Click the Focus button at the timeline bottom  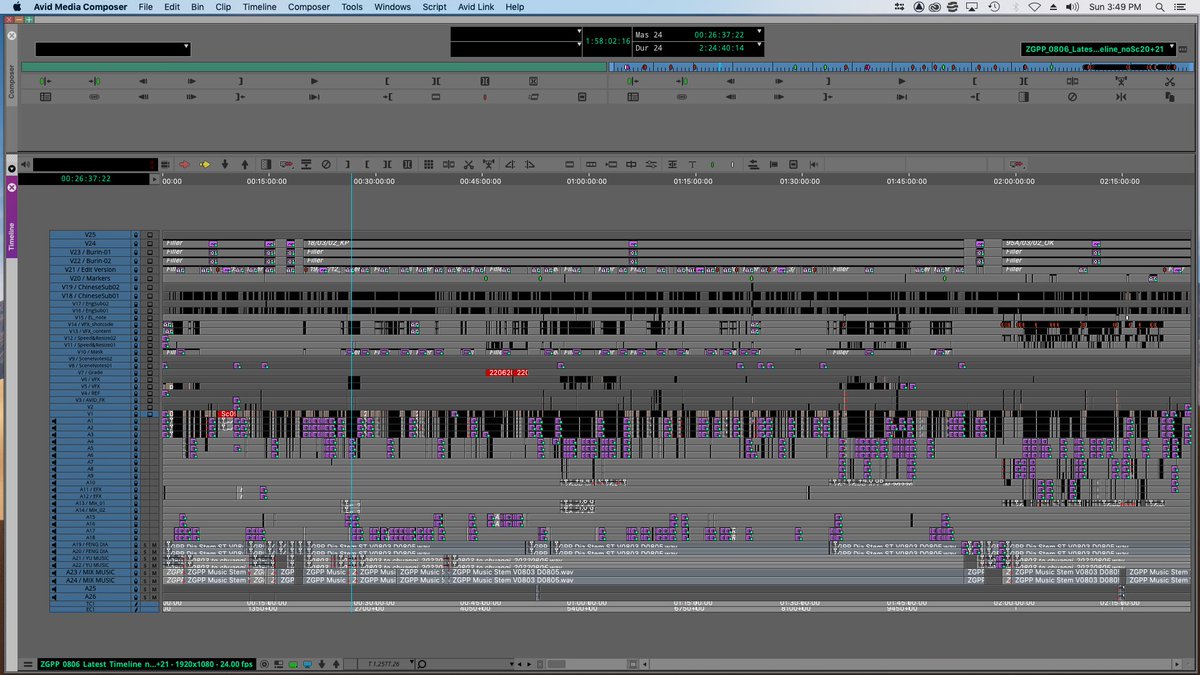click(264, 664)
